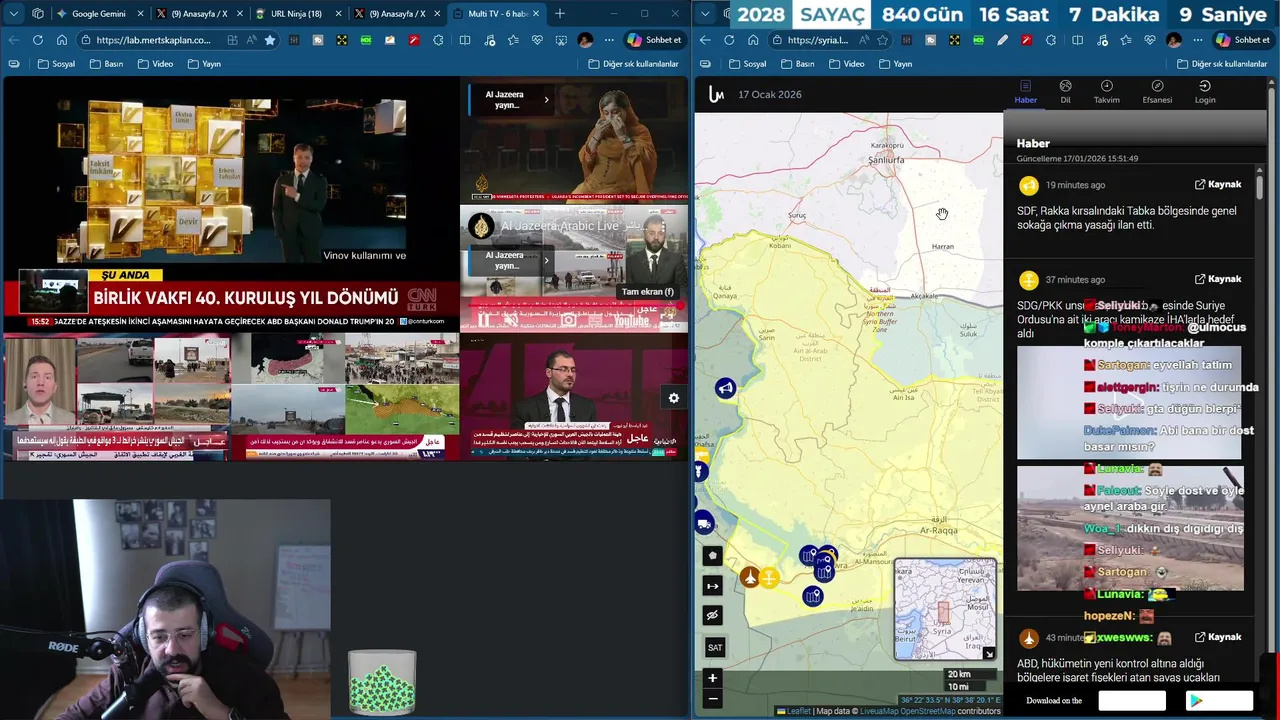Open Sohbet et Copilot in left browser

(x=655, y=40)
